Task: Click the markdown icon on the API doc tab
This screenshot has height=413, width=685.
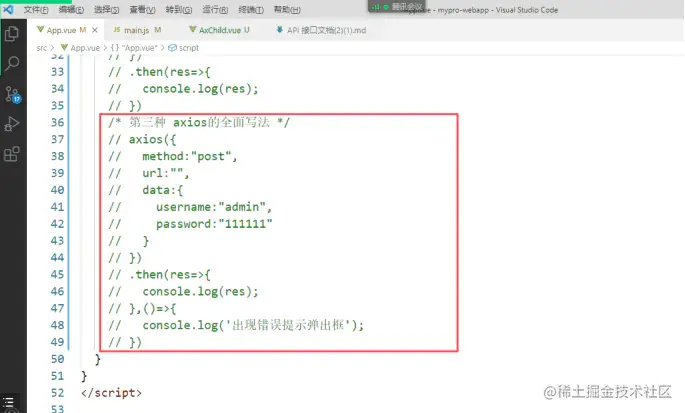Action: 280,30
